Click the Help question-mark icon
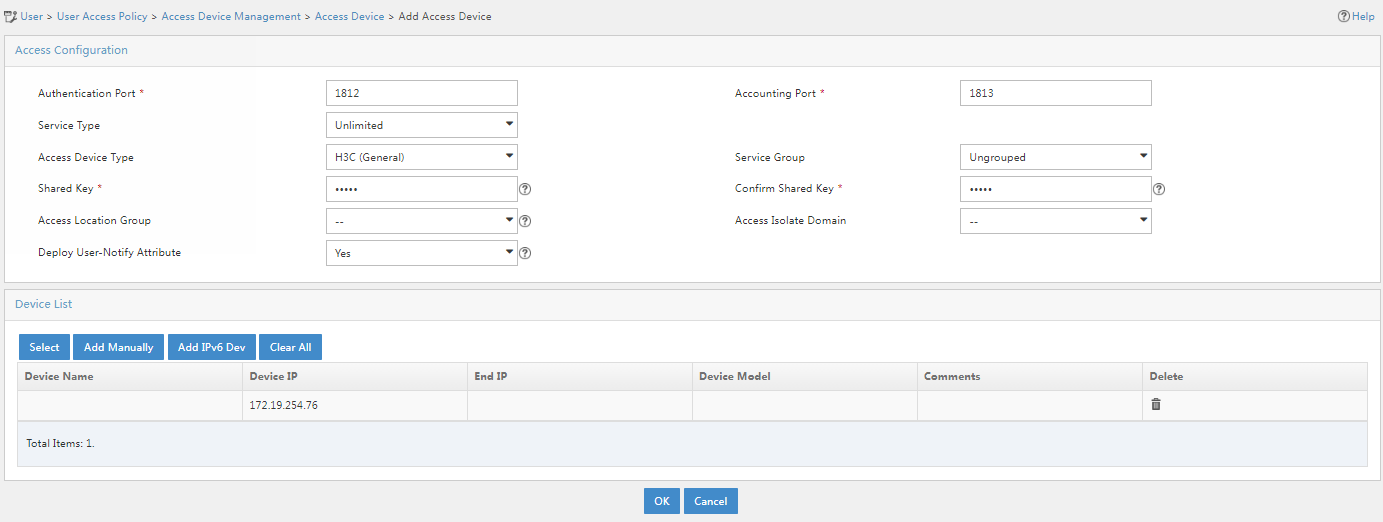The image size is (1383, 522). (1343, 17)
